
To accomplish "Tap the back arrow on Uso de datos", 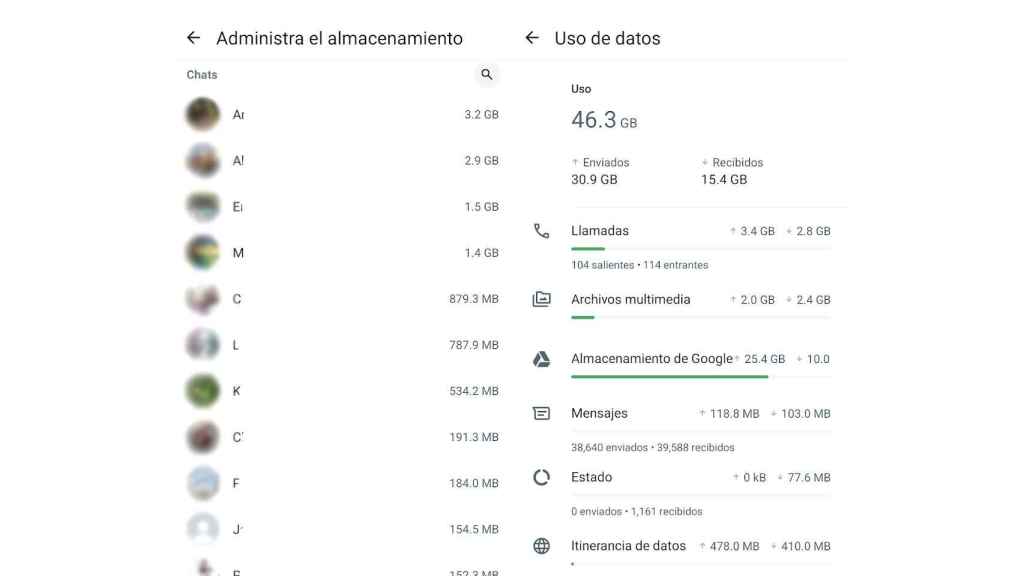I will 531,38.
